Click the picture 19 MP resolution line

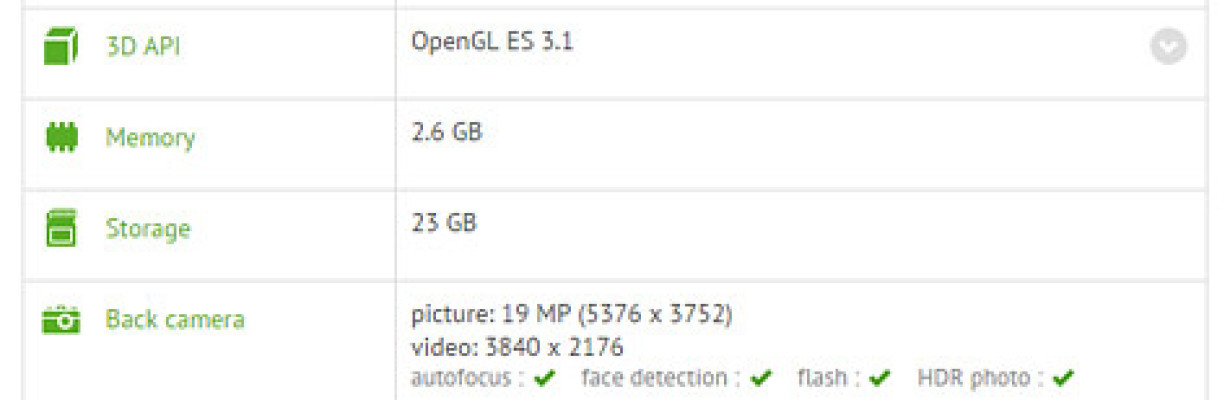coord(572,316)
